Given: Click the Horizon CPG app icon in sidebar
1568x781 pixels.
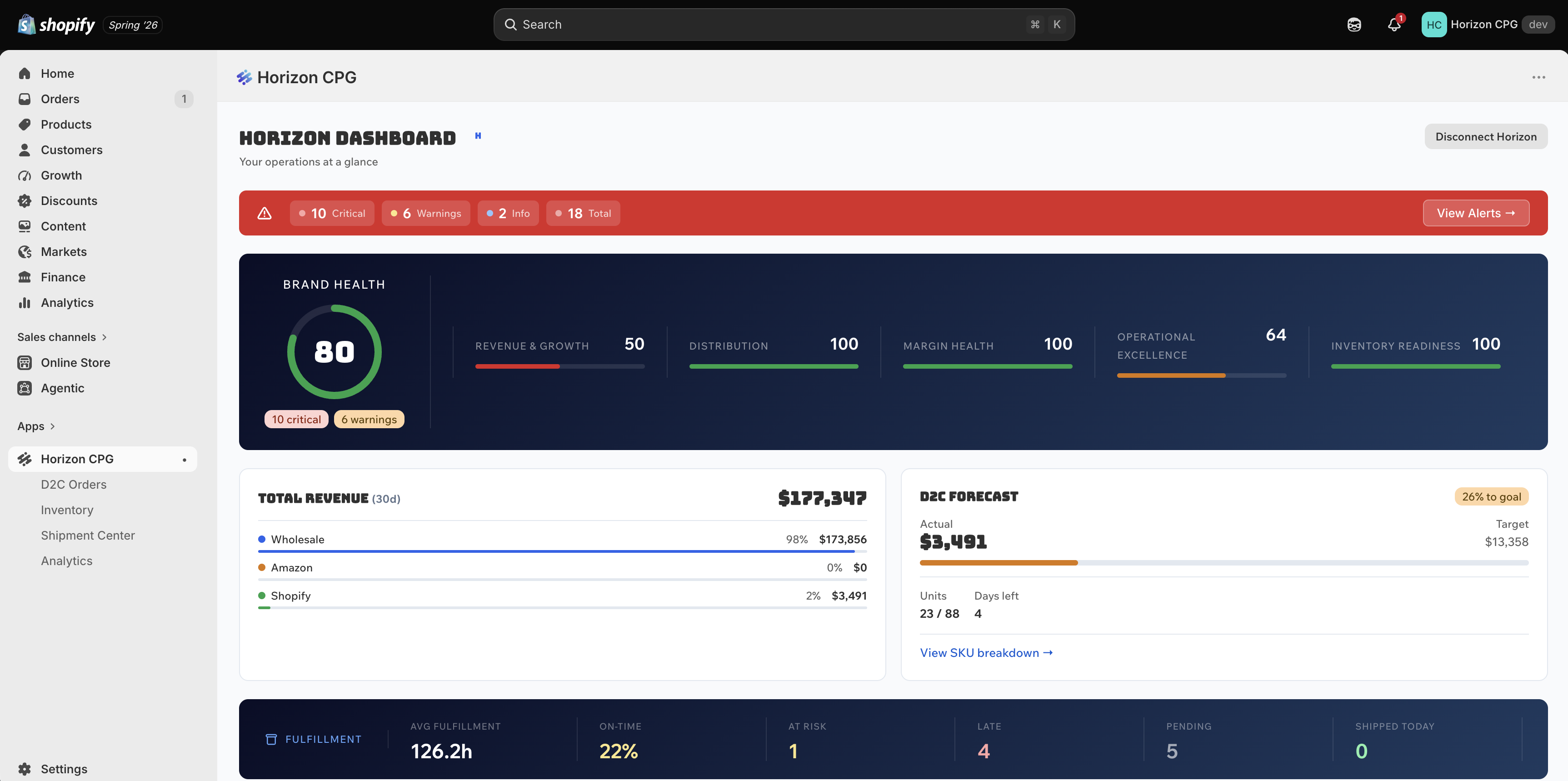Looking at the screenshot, I should click(x=25, y=459).
